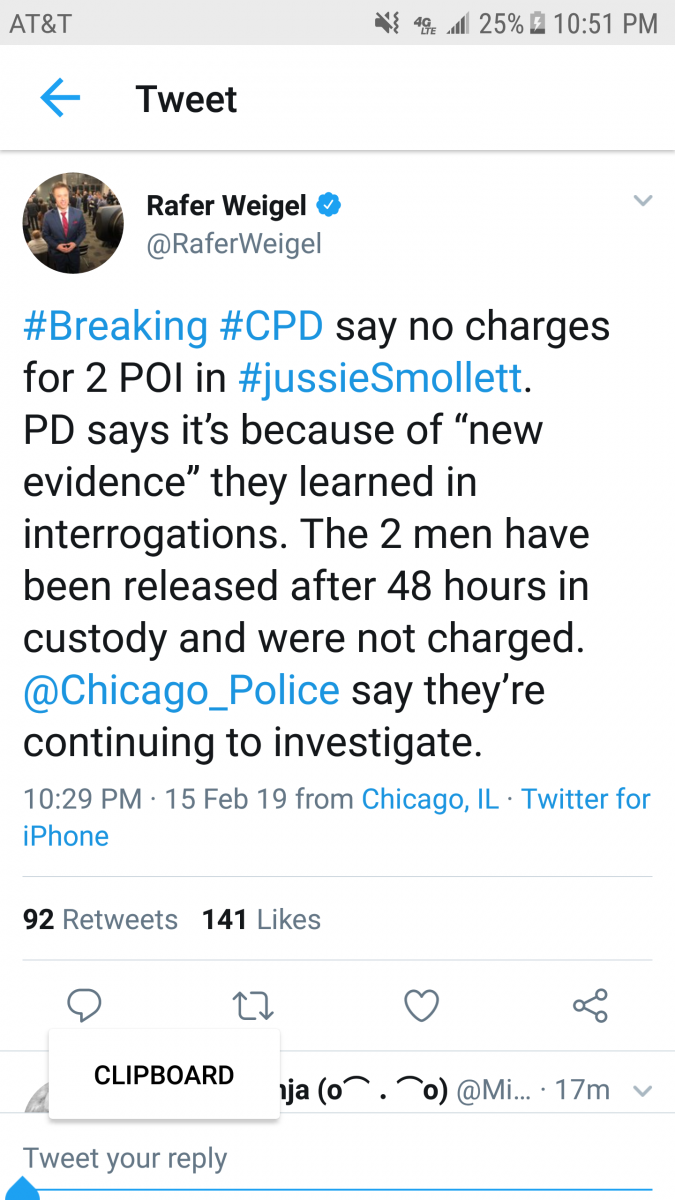Tap the Chicago, IL location link
The width and height of the screenshot is (675, 1200).
[x=430, y=799]
